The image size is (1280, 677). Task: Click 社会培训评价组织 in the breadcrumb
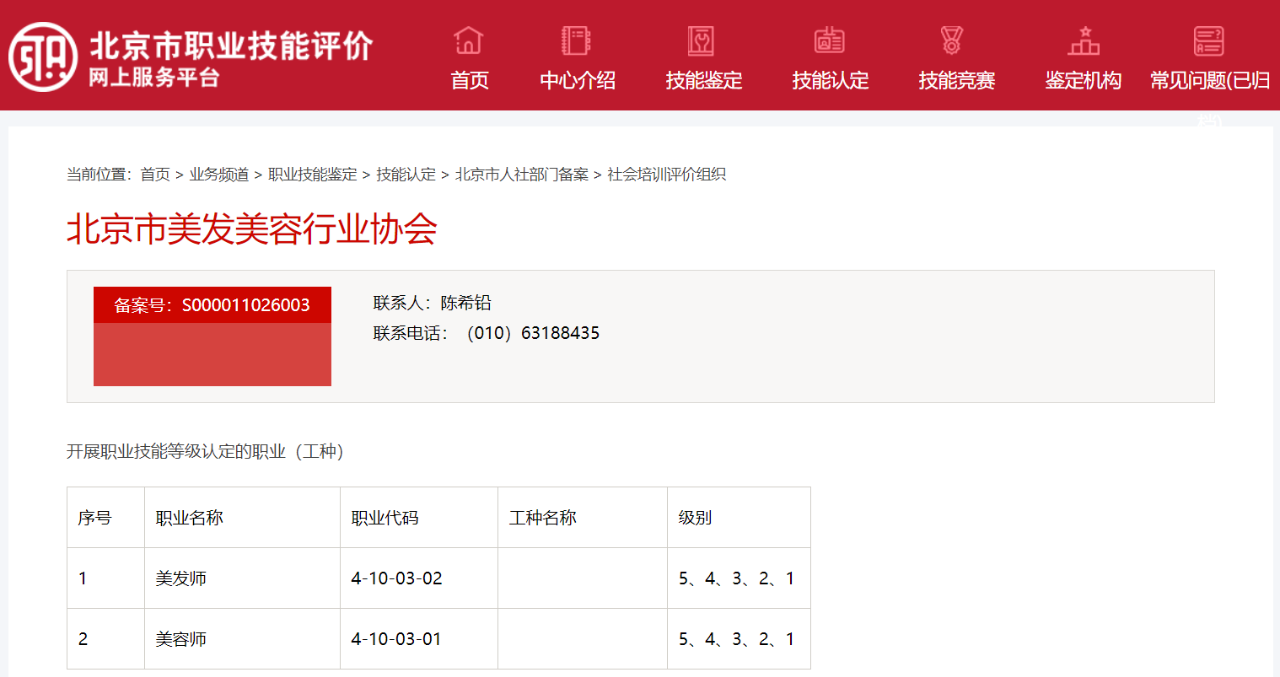667,174
